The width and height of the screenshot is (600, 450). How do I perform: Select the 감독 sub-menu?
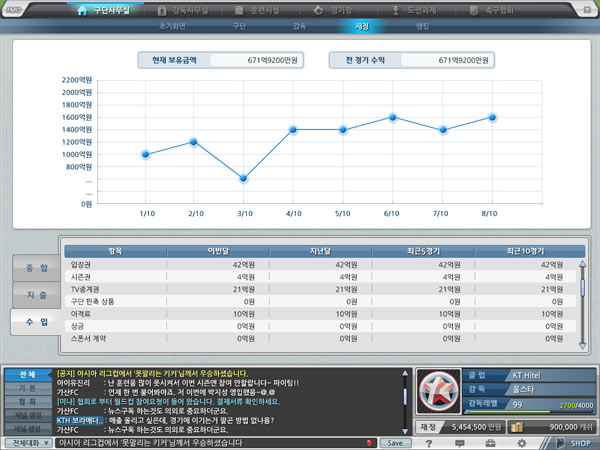299,26
